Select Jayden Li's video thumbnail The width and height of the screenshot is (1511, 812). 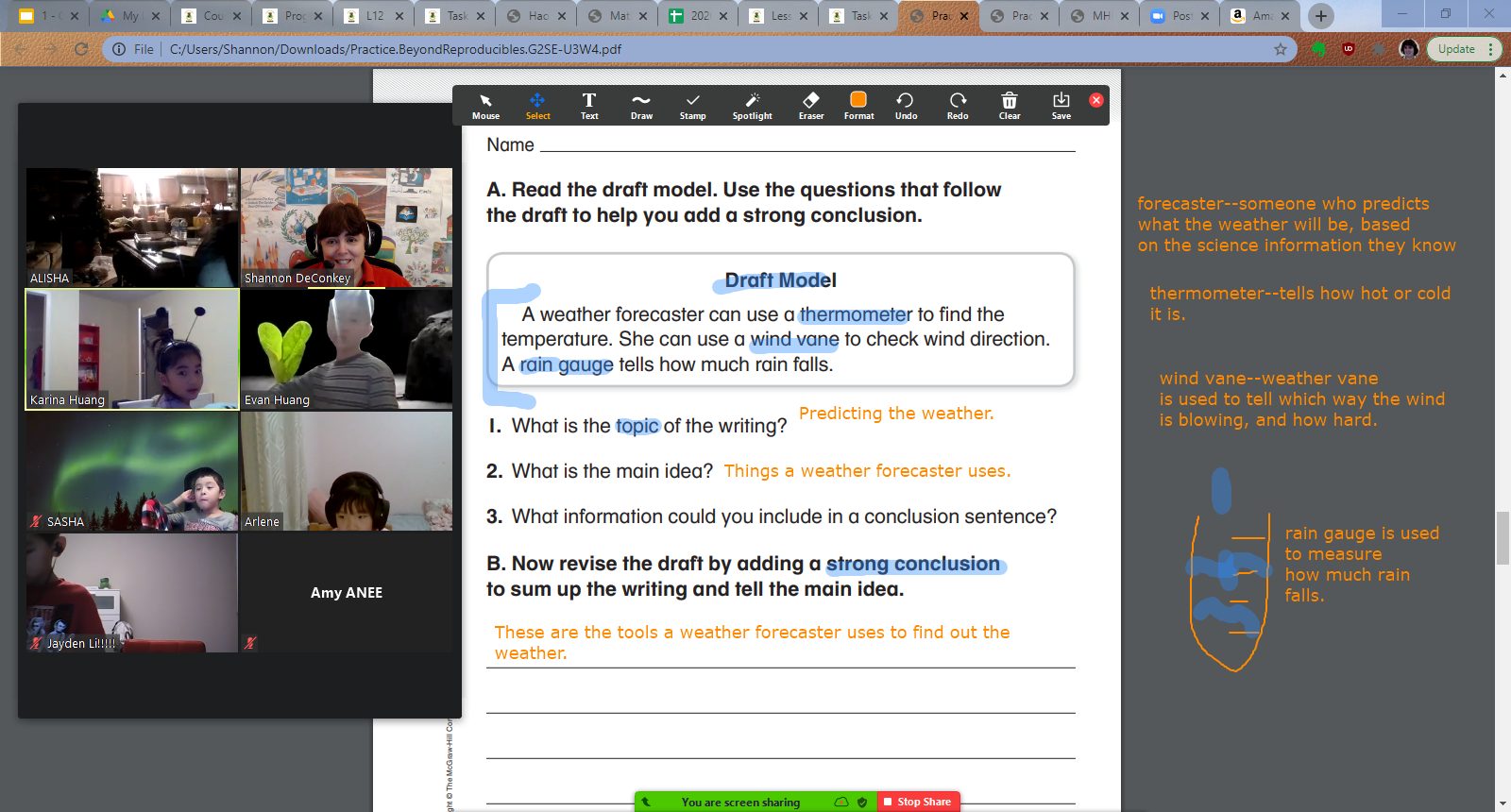tap(132, 593)
